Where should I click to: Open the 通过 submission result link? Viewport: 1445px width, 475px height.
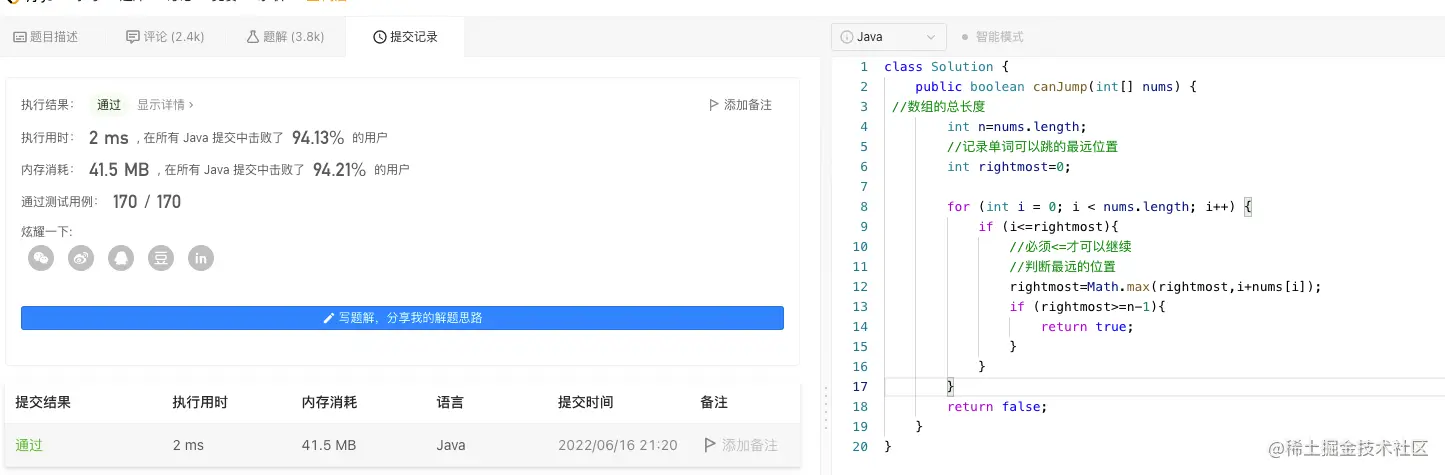tap(29, 445)
